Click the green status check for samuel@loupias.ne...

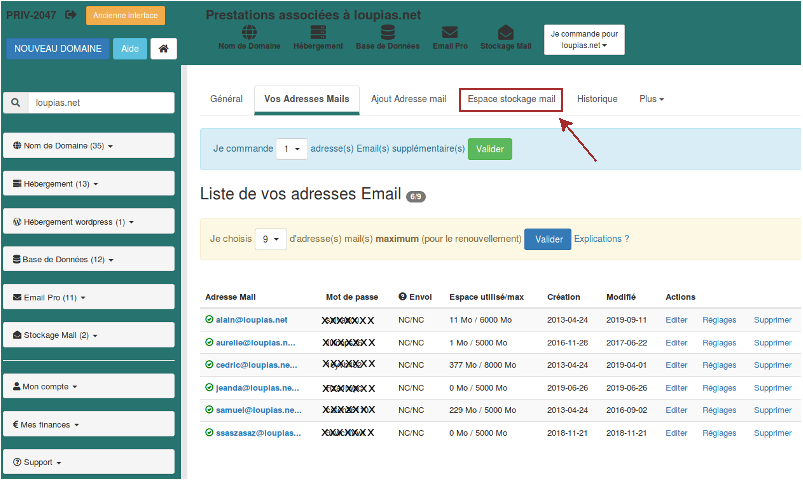tap(209, 410)
